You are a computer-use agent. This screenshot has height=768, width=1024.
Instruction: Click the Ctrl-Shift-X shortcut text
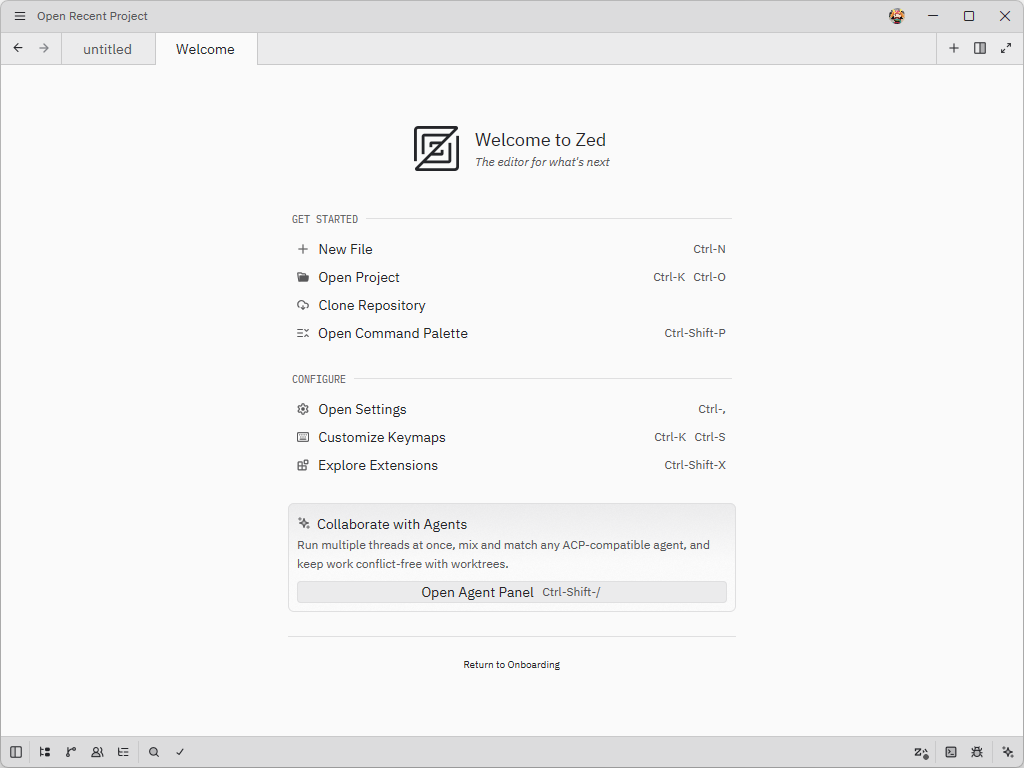click(695, 465)
